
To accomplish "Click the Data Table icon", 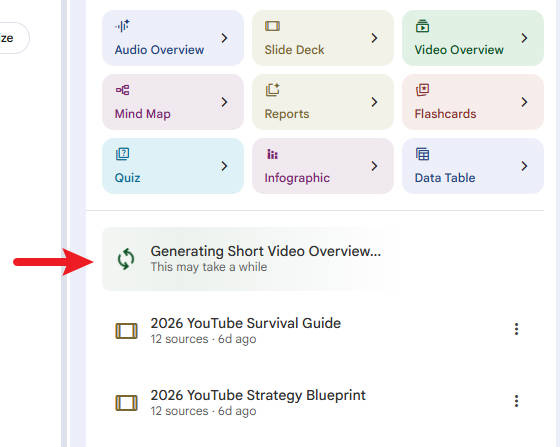I will pyautogui.click(x=422, y=154).
